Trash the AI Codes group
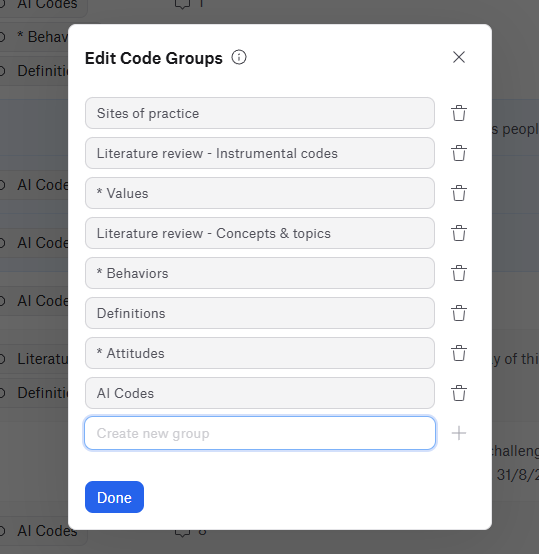 coord(459,393)
